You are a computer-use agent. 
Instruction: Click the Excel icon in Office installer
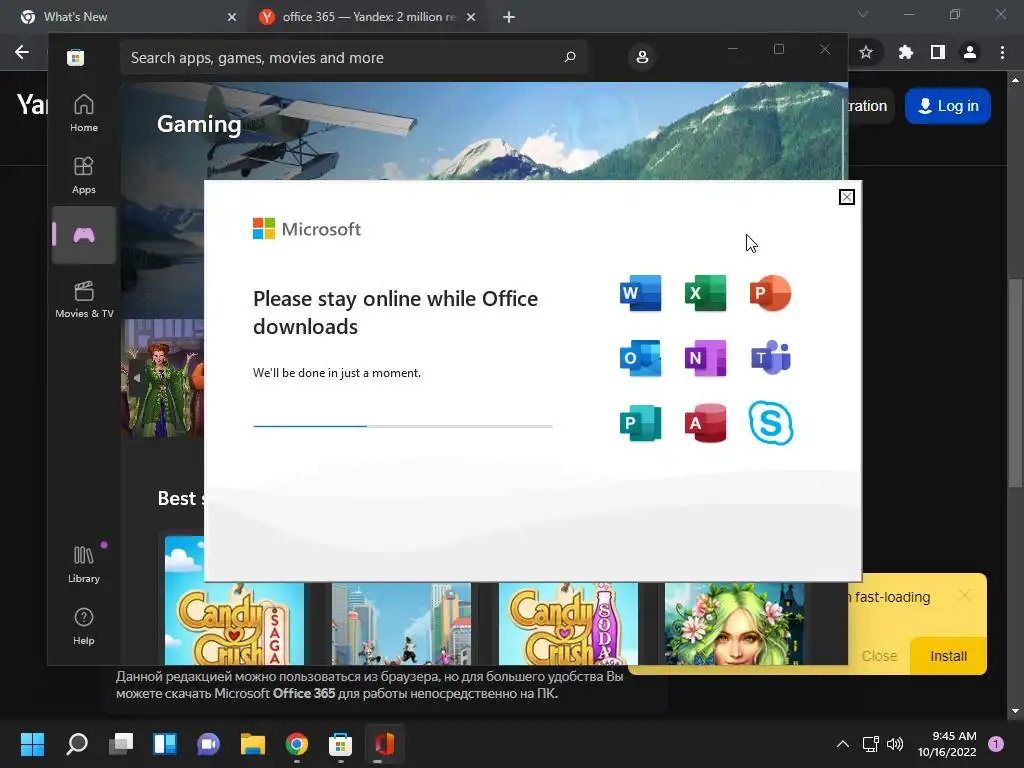(705, 293)
